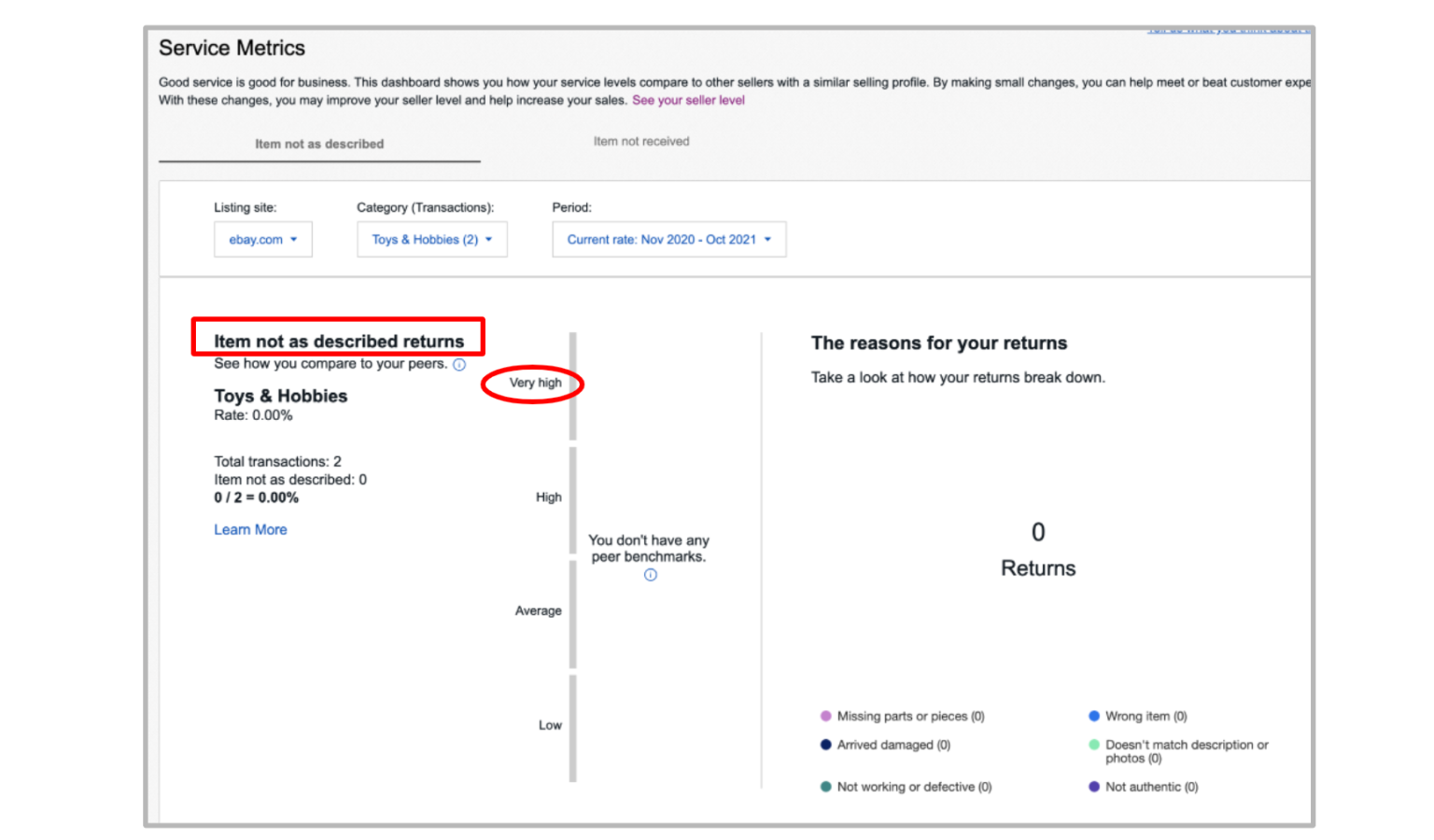This screenshot has width=1434, height=840.
Task: Open the Period current rate dropdown
Action: [668, 240]
